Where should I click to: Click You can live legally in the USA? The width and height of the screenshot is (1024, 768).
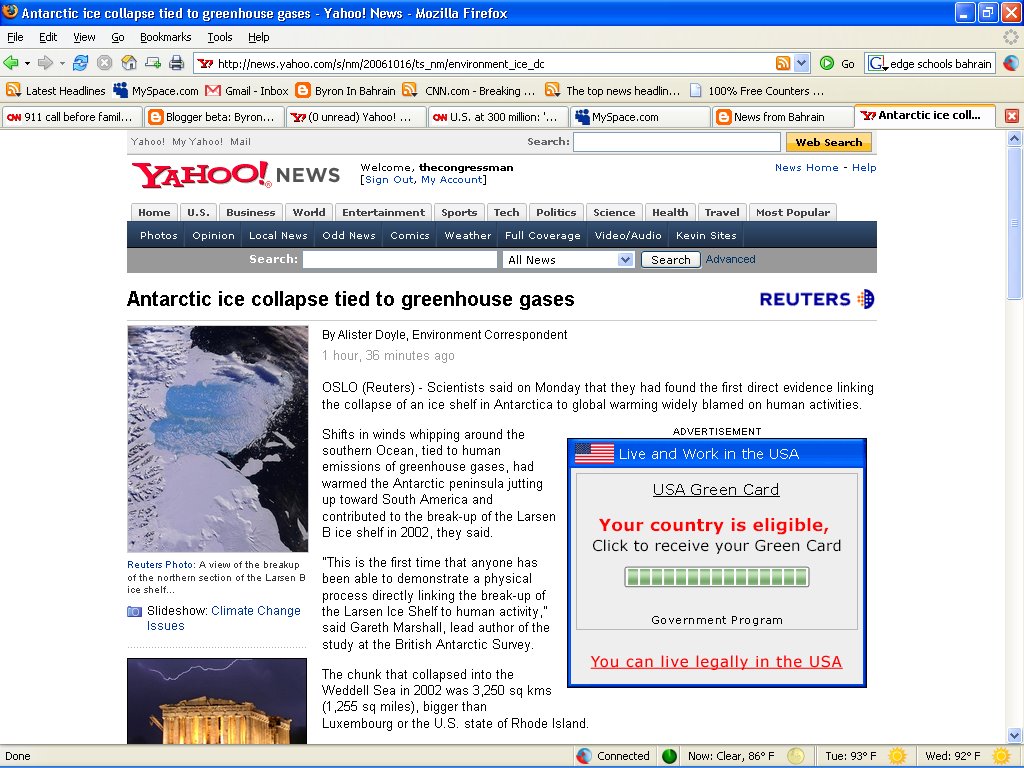pos(716,662)
